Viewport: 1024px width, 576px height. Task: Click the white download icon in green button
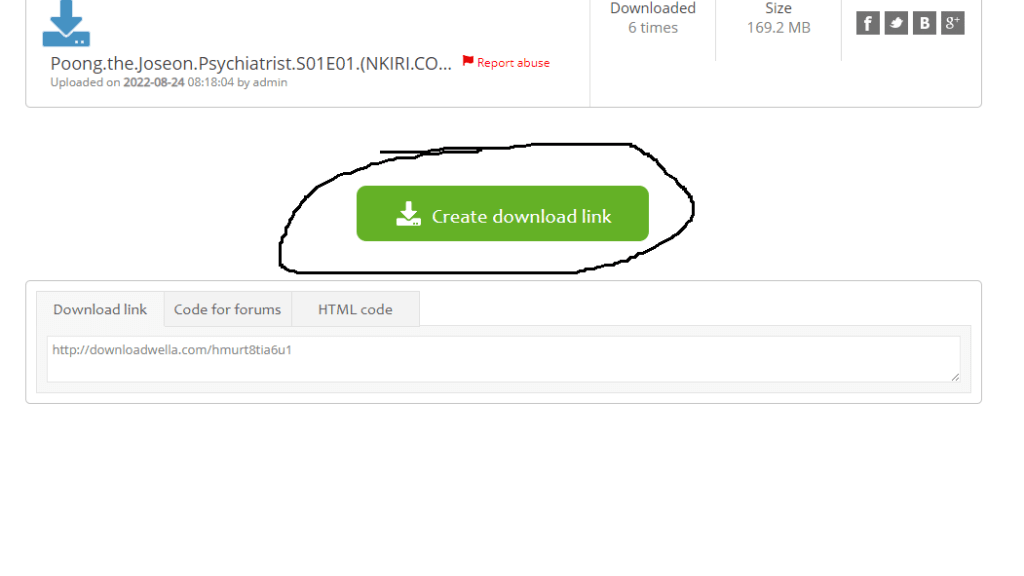click(408, 214)
